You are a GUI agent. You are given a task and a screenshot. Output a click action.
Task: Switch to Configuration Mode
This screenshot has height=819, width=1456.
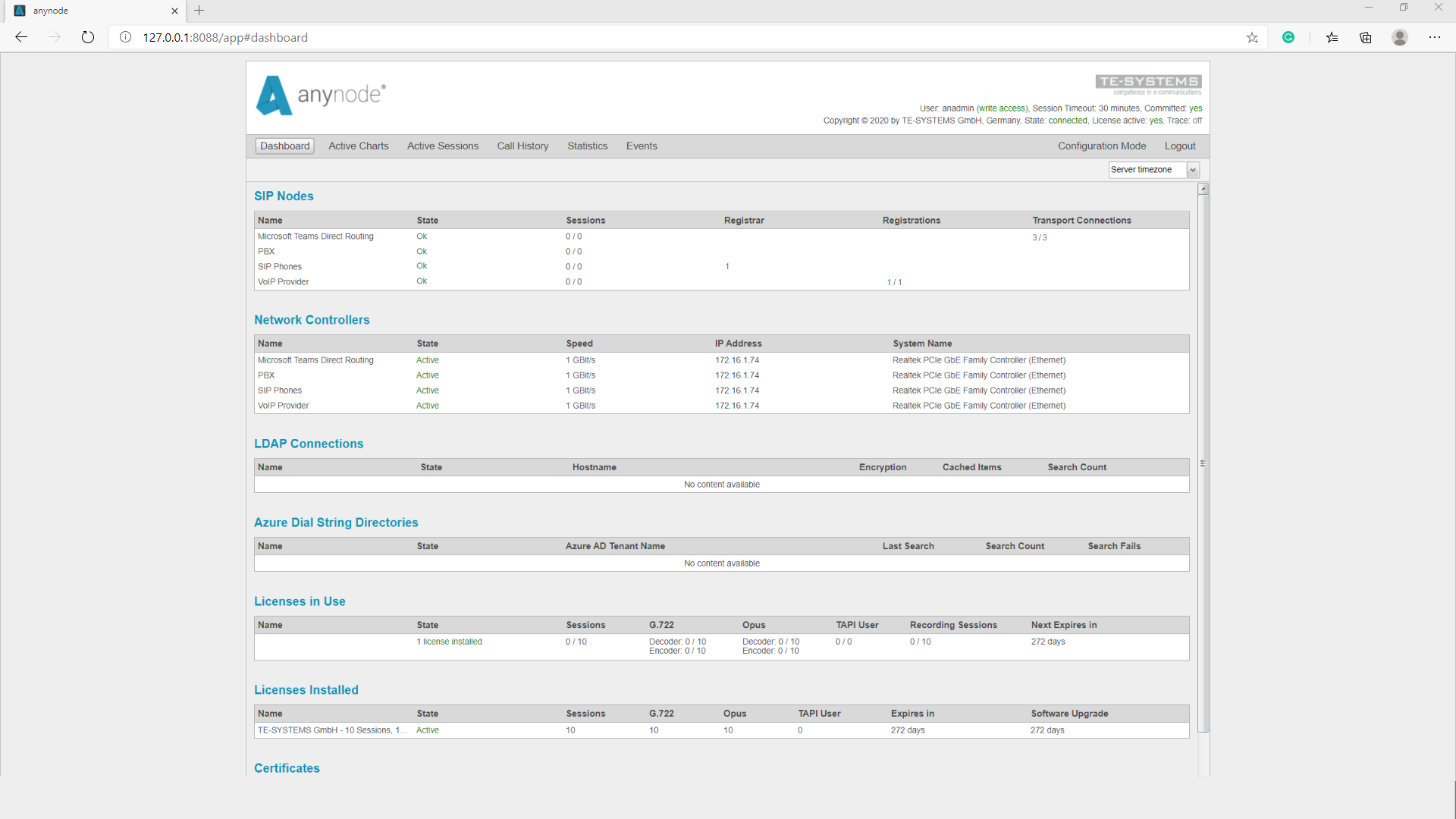point(1102,146)
